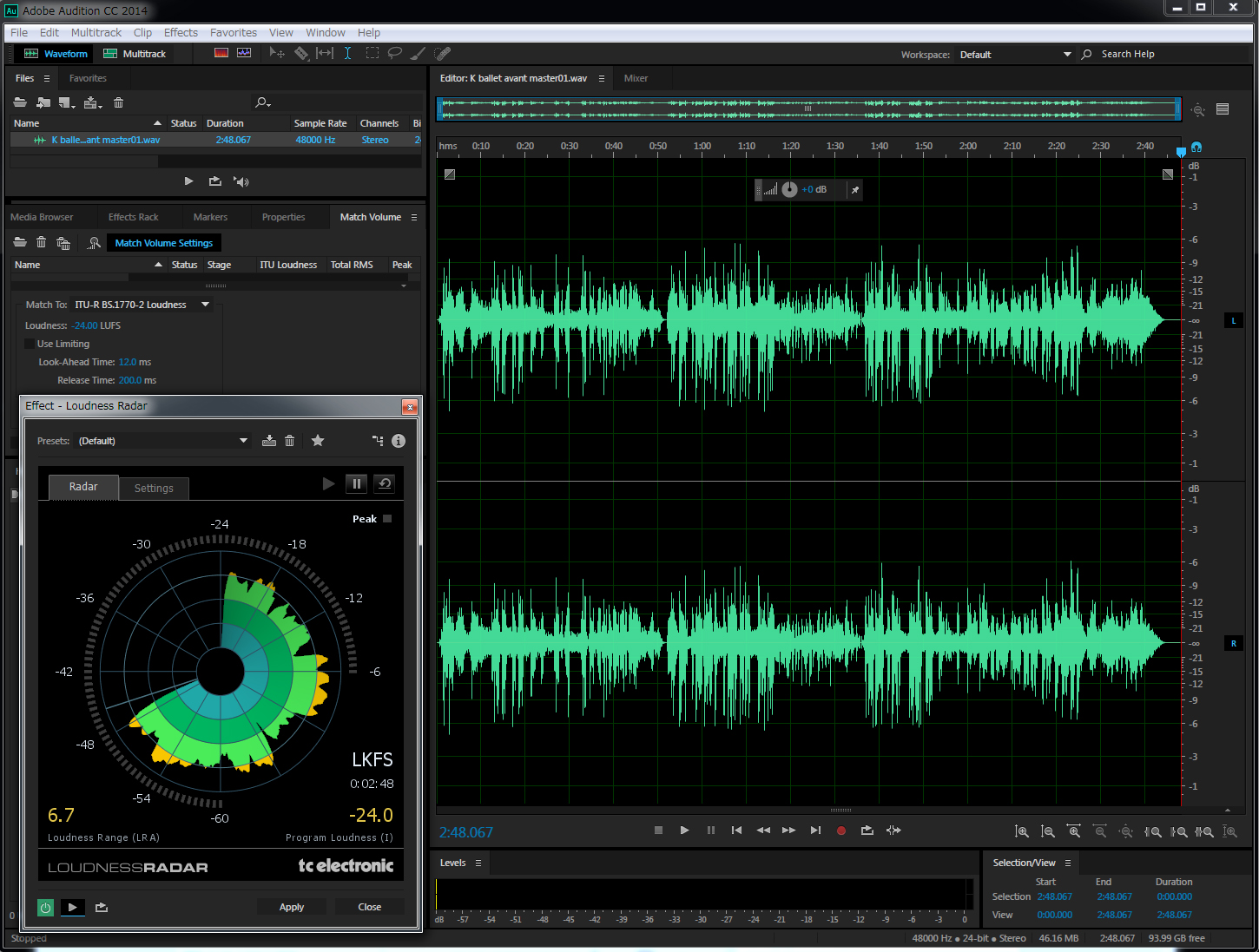Open Files panel menu icon
1259x952 pixels.
click(47, 78)
